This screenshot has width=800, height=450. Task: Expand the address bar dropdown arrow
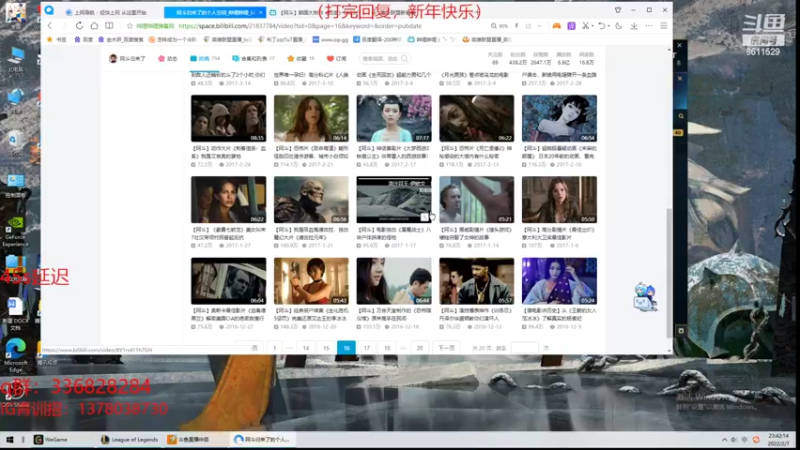[539, 26]
